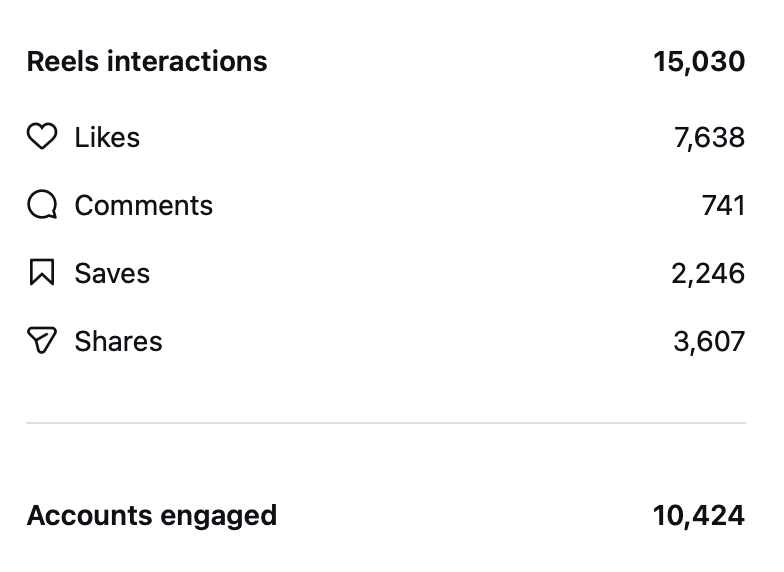Click the accounts engaged value 10,424

[699, 516]
